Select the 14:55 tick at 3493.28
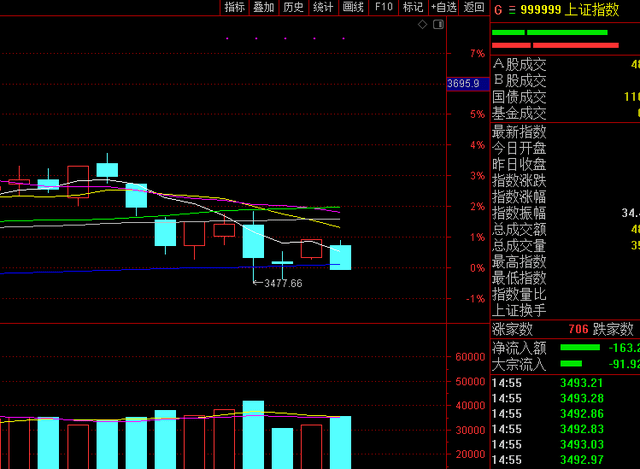The image size is (640, 469). tap(565, 398)
